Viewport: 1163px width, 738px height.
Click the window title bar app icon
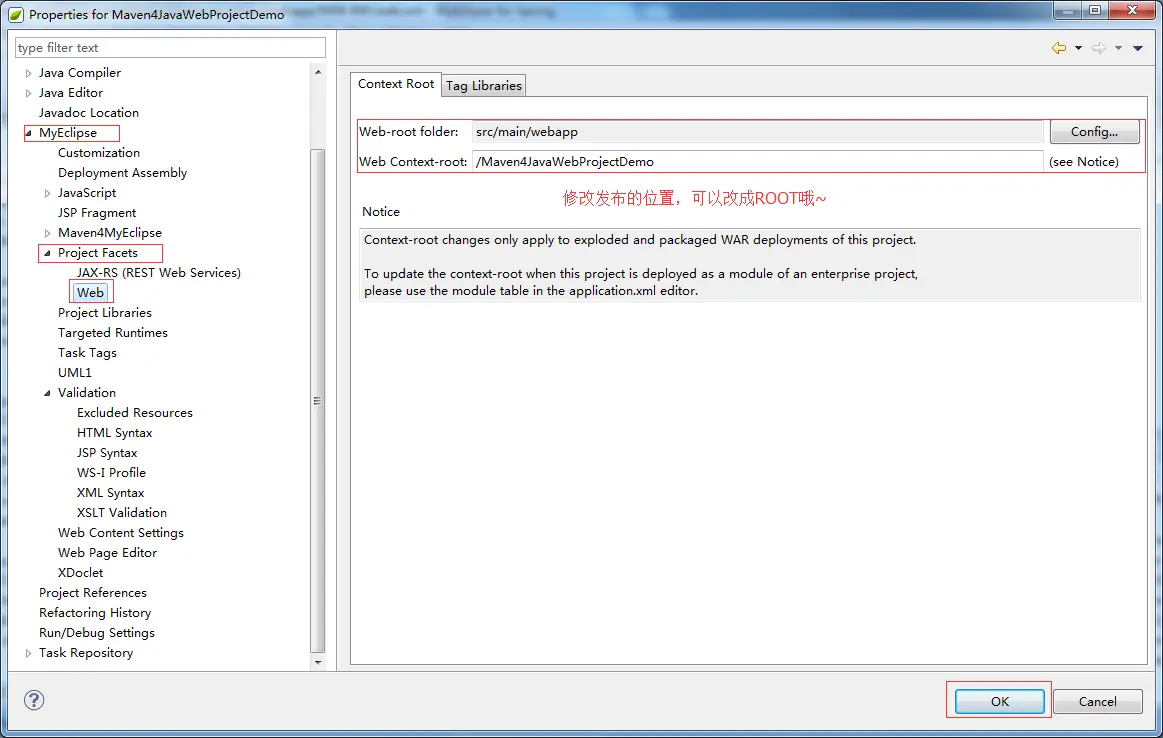16,14
